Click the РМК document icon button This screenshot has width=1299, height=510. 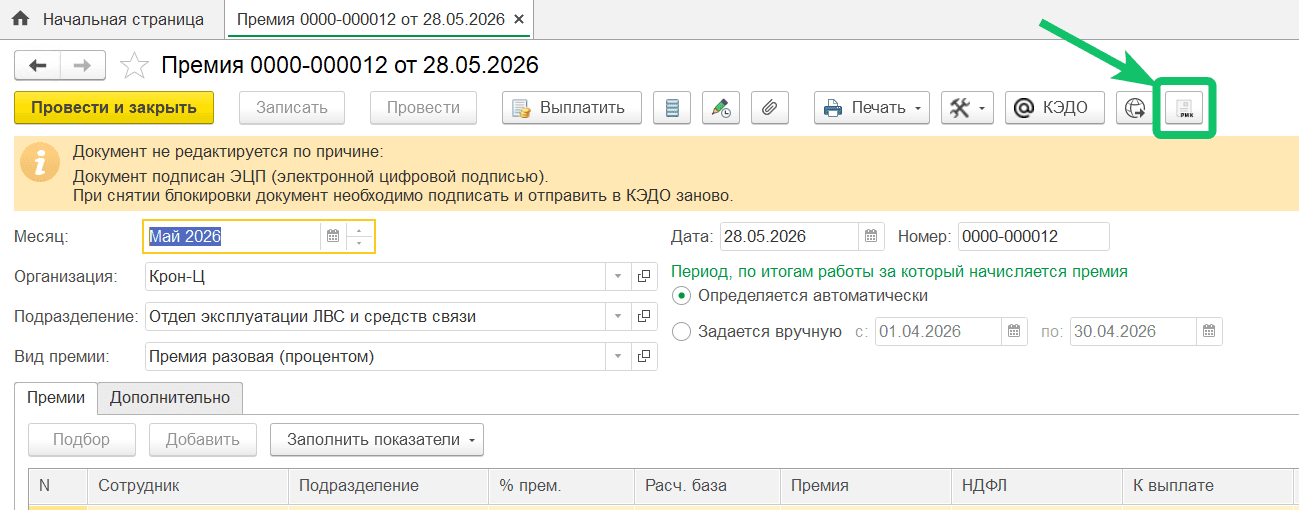coord(1186,108)
